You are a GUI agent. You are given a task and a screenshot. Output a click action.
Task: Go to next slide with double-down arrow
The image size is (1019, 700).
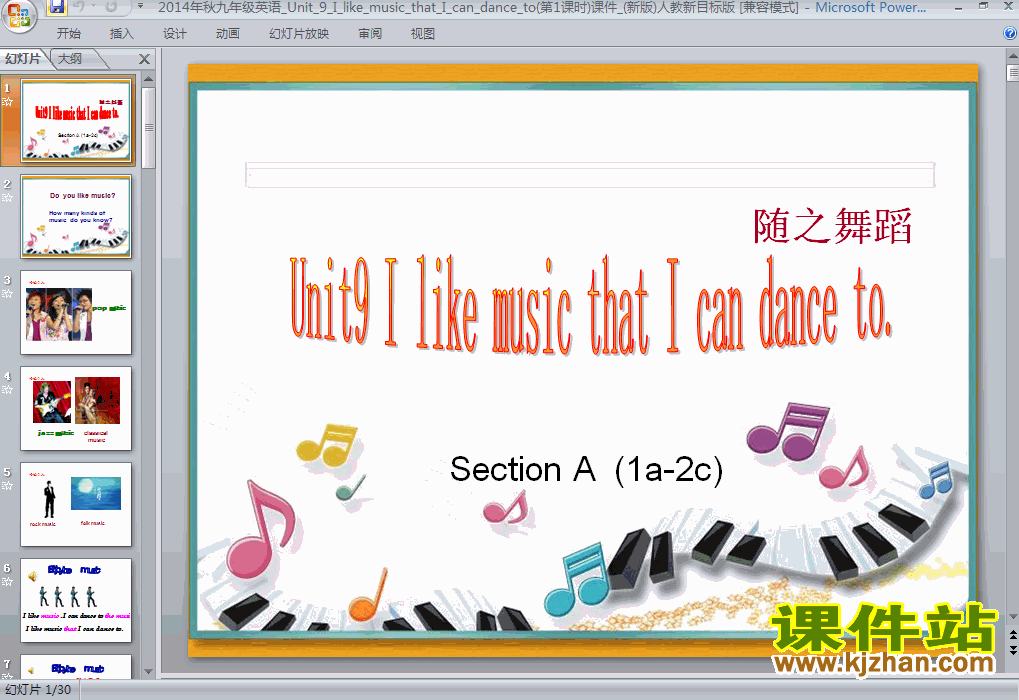(x=1013, y=649)
